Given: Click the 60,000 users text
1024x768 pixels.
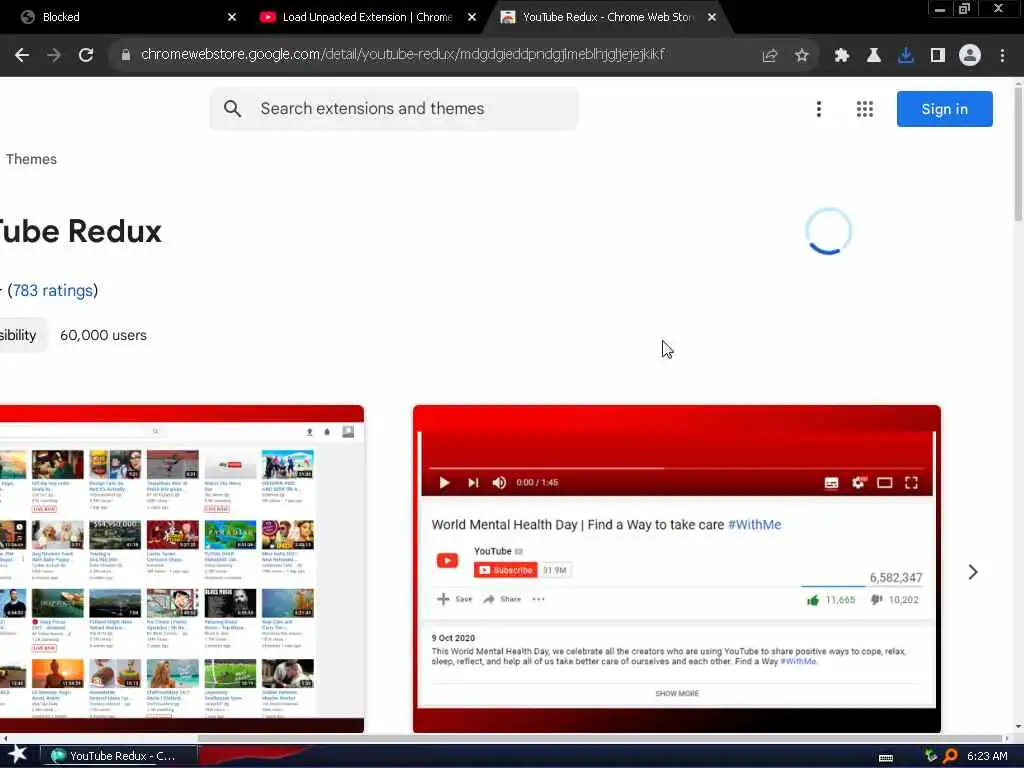Looking at the screenshot, I should pos(103,335).
